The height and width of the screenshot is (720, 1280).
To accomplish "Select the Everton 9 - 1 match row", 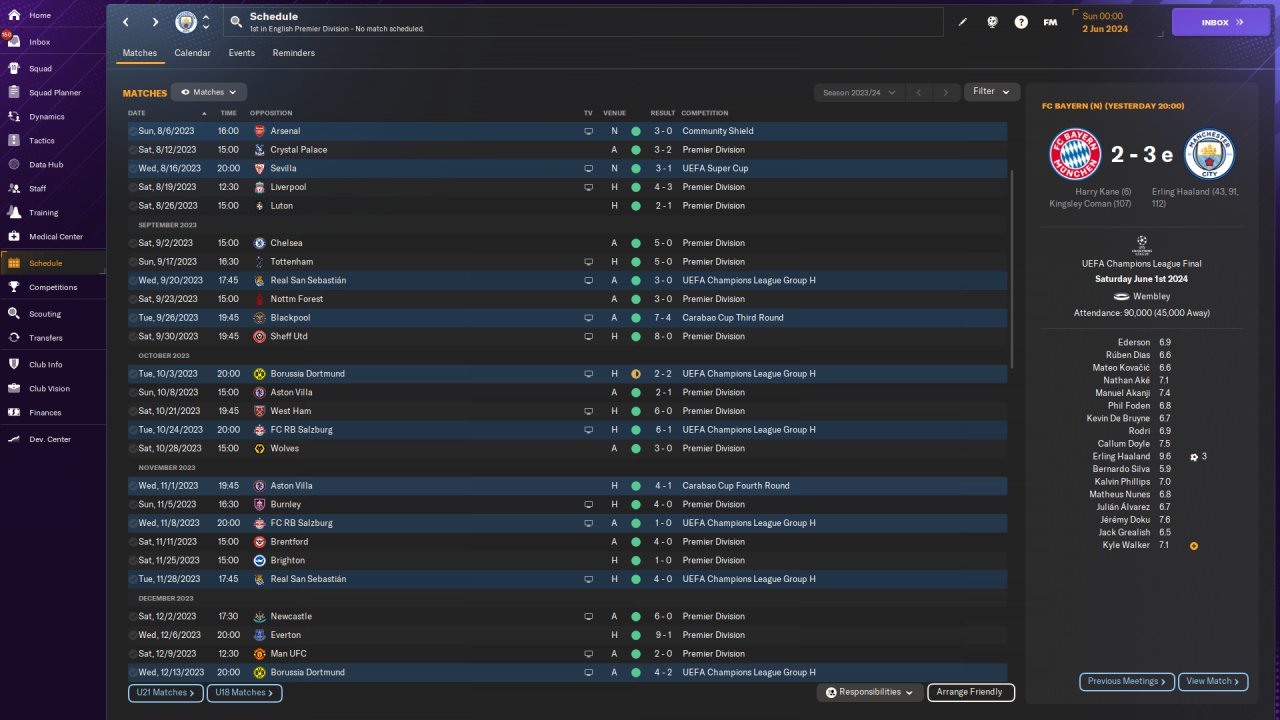I will pyautogui.click(x=567, y=635).
